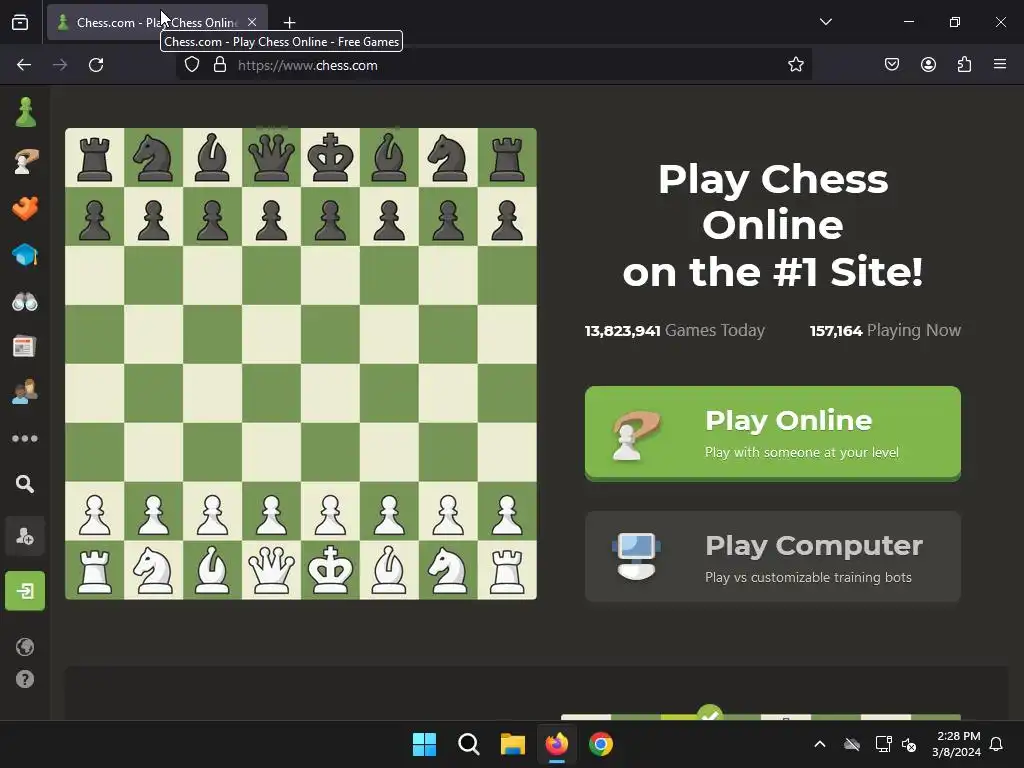Image resolution: width=1024 pixels, height=768 pixels.
Task: Click the black king on the board
Action: click(x=330, y=157)
